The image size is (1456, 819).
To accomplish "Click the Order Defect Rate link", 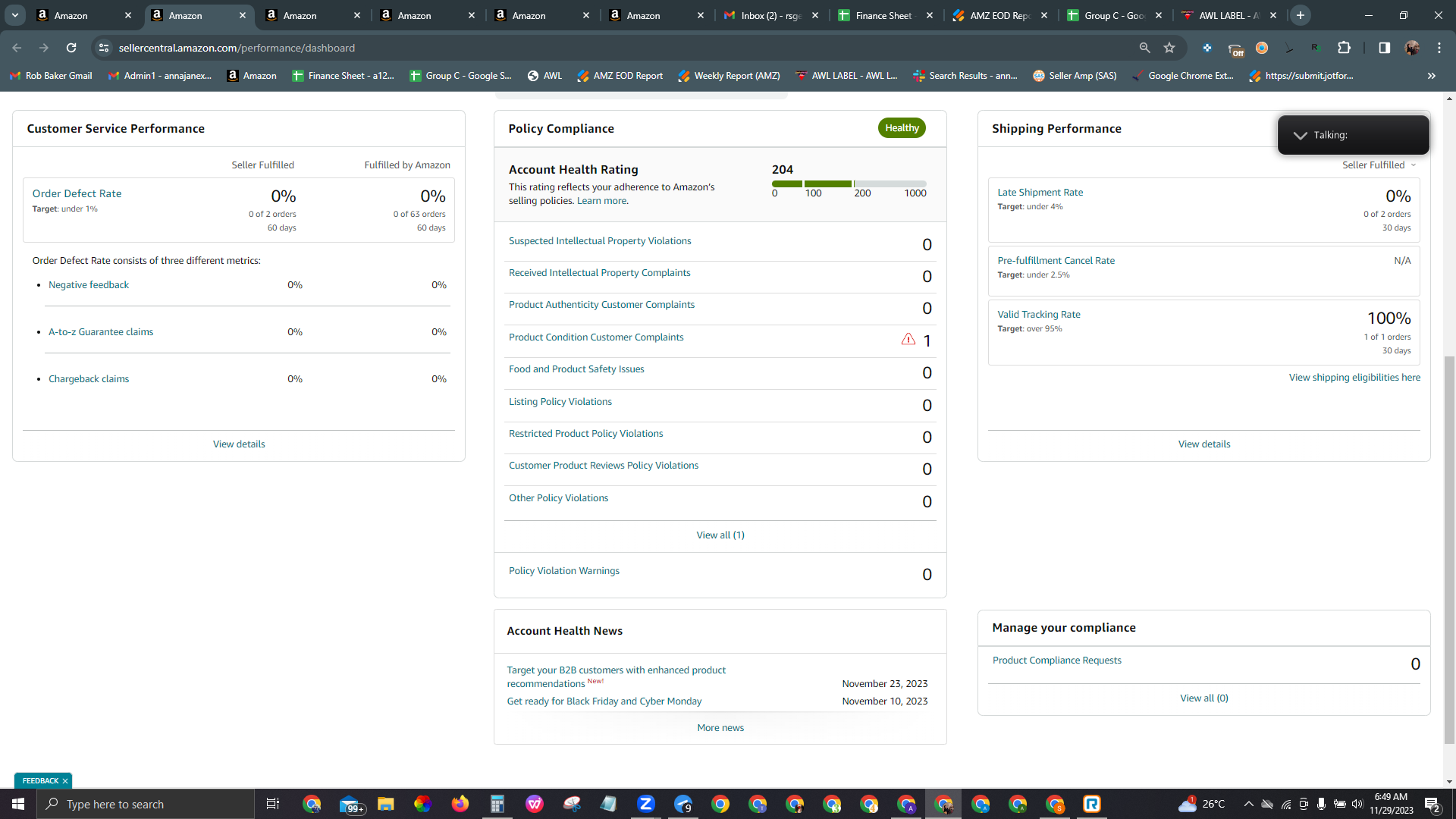I will coord(77,193).
